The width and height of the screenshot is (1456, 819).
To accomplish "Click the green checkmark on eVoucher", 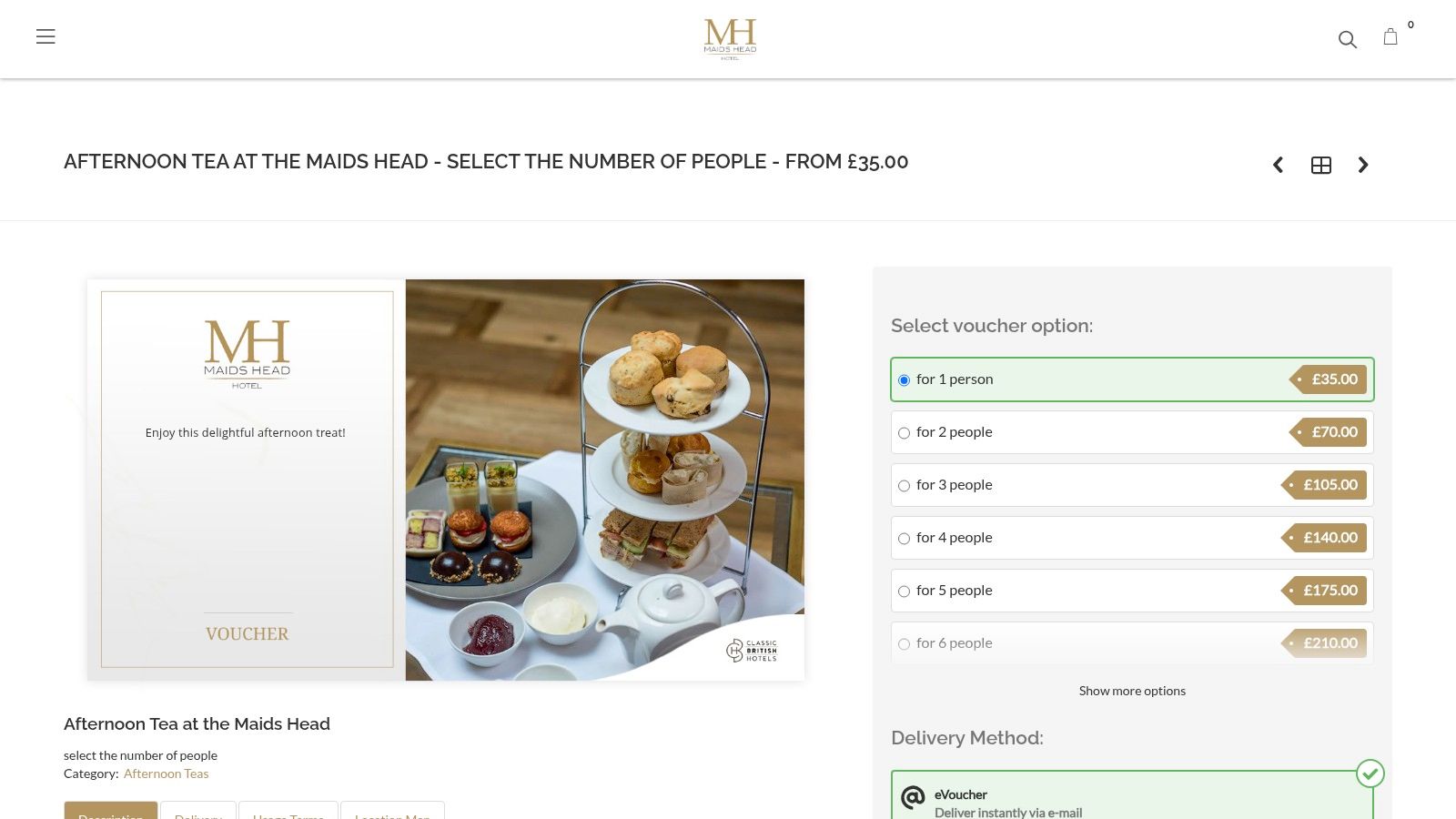I will 1370,773.
